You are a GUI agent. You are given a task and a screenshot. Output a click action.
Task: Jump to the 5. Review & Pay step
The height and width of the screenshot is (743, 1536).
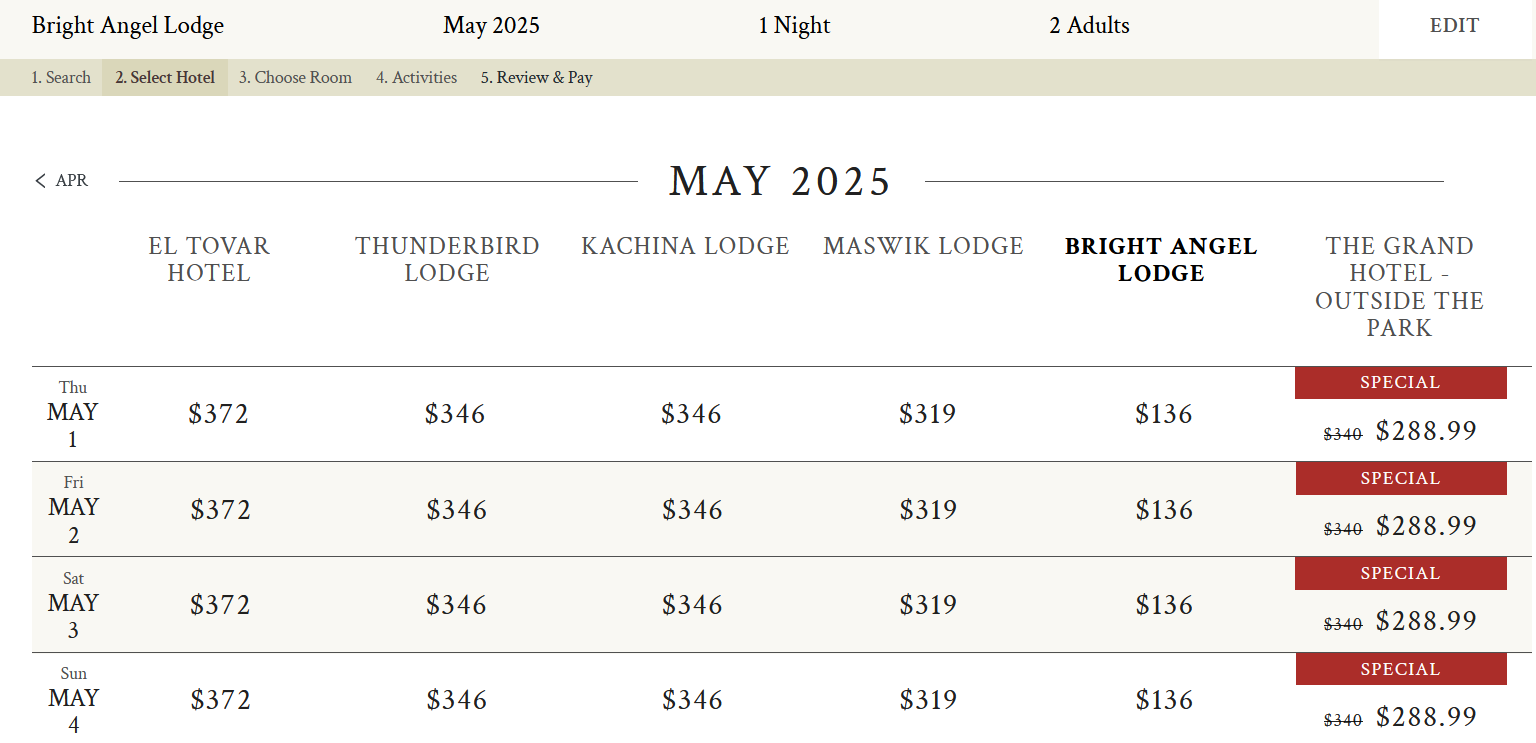coord(536,78)
